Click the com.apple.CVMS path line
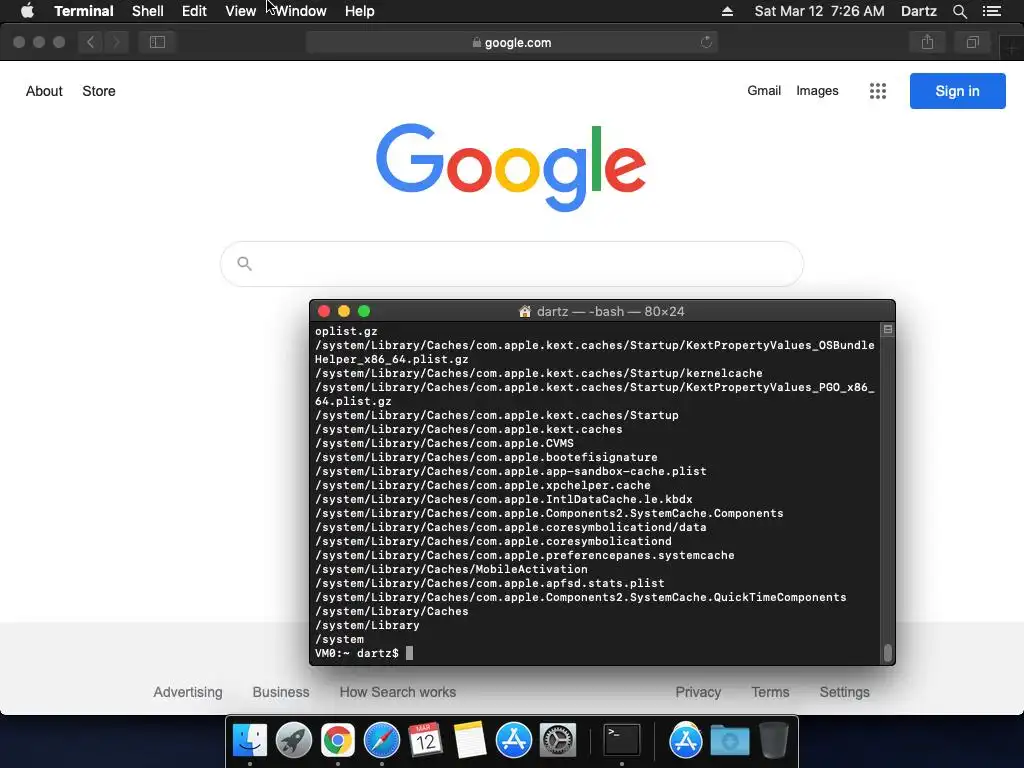1024x768 pixels. 444,443
